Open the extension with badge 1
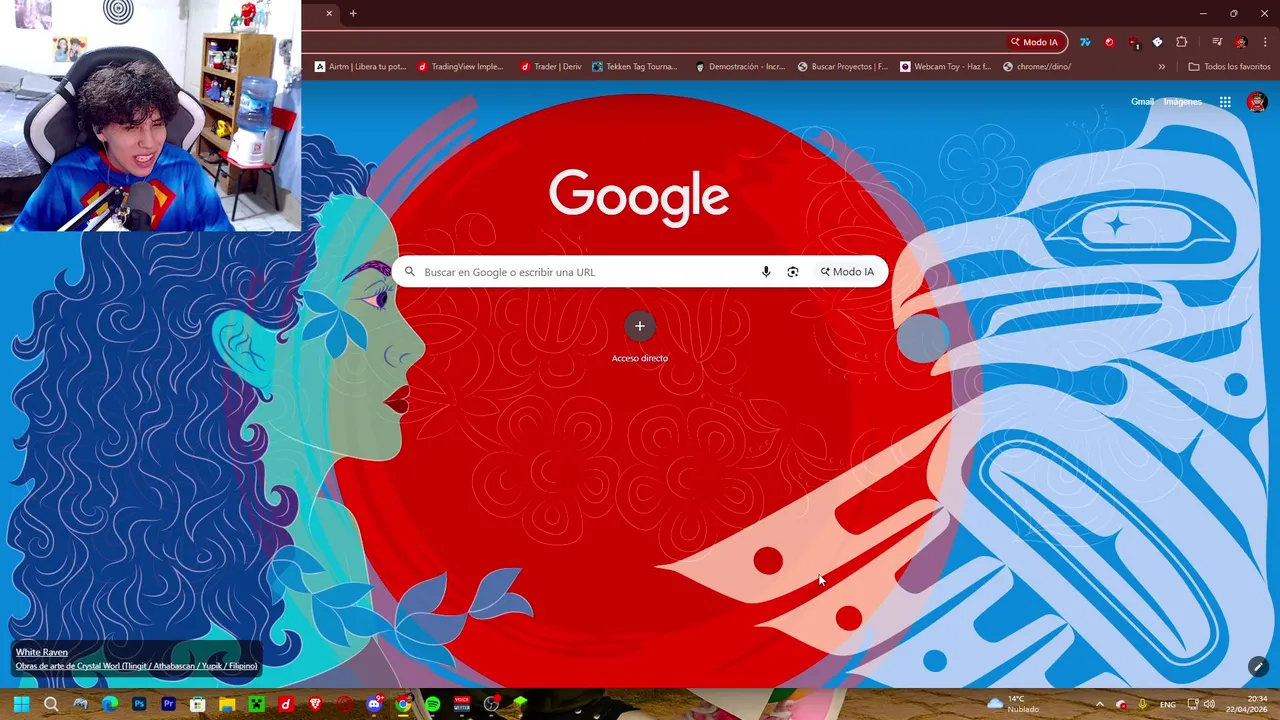 point(1133,42)
